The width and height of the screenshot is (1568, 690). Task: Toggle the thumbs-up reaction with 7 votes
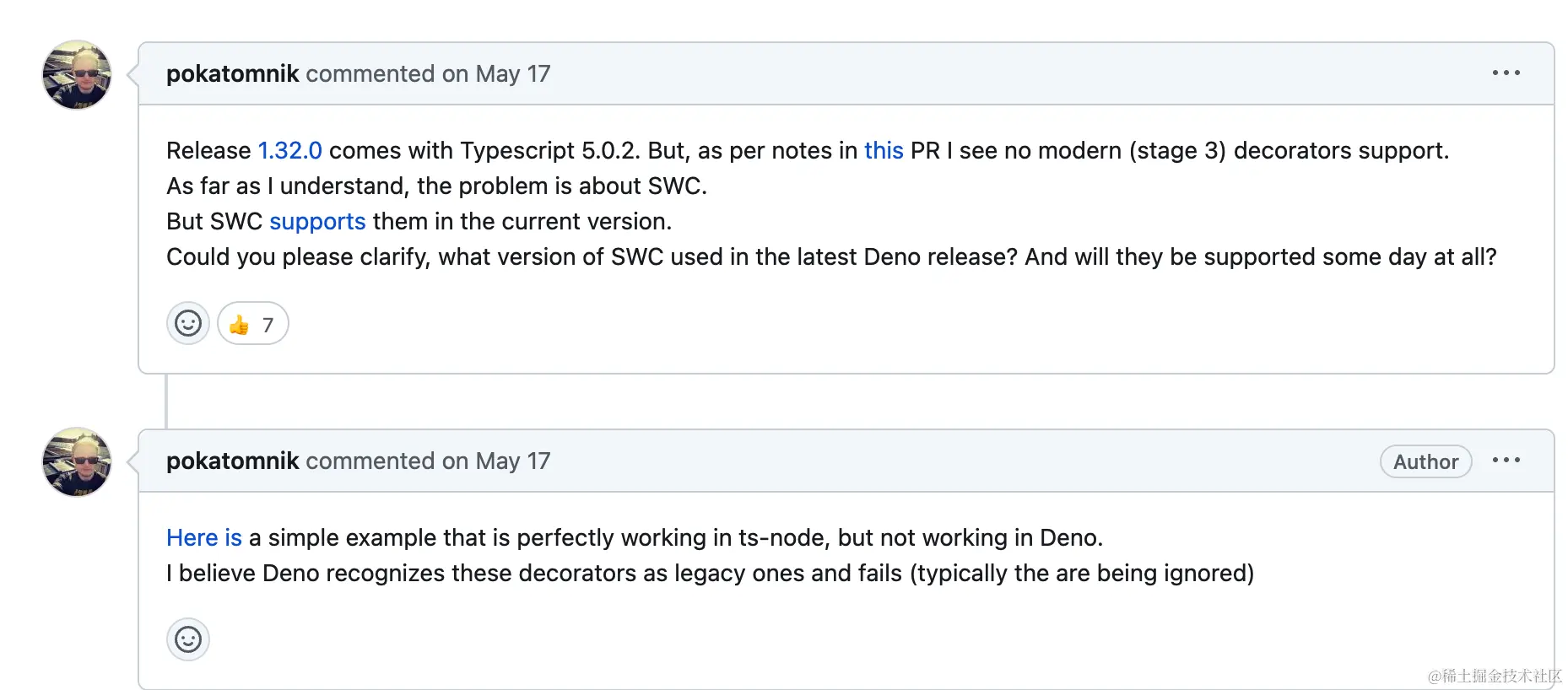point(252,324)
